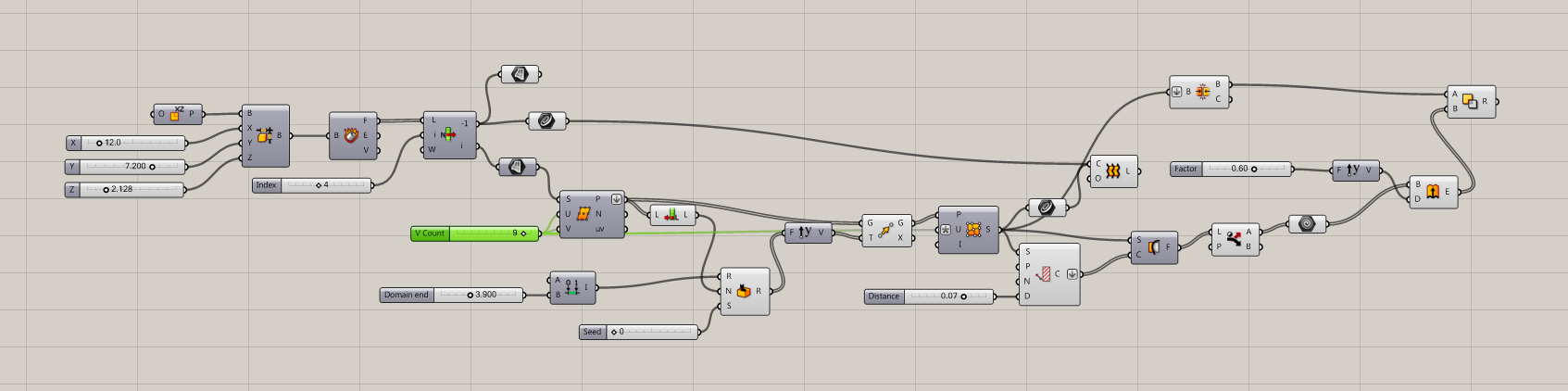1568x391 pixels.
Task: Click the Y slider showing 7.200
Action: (126, 167)
